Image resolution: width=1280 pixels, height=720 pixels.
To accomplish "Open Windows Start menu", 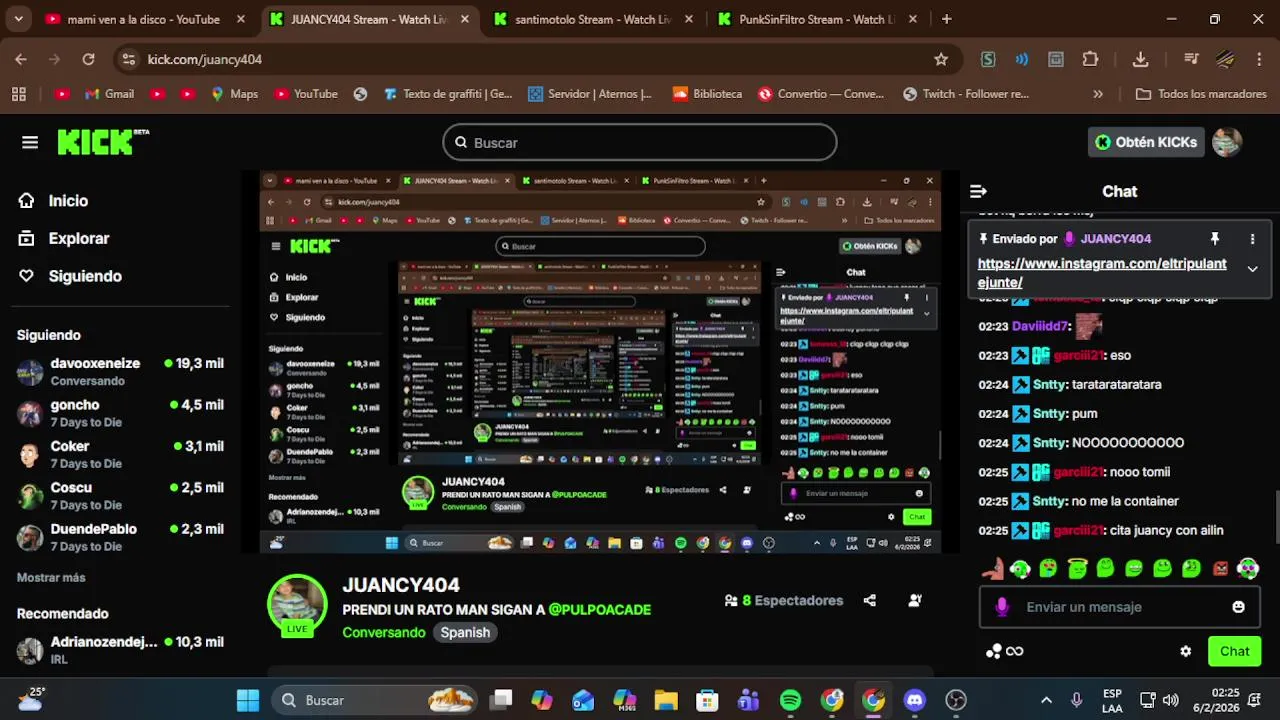I will pyautogui.click(x=248, y=700).
